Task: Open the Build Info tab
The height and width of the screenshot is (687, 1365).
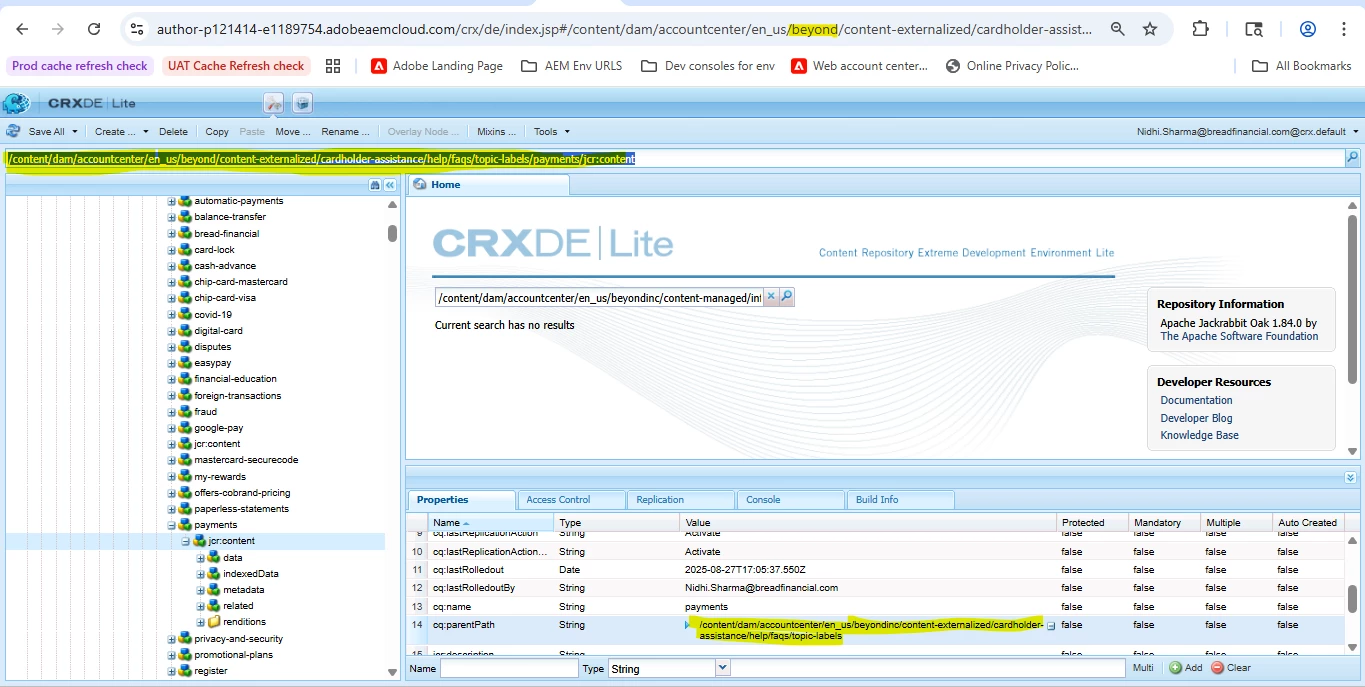Action: pos(901,500)
